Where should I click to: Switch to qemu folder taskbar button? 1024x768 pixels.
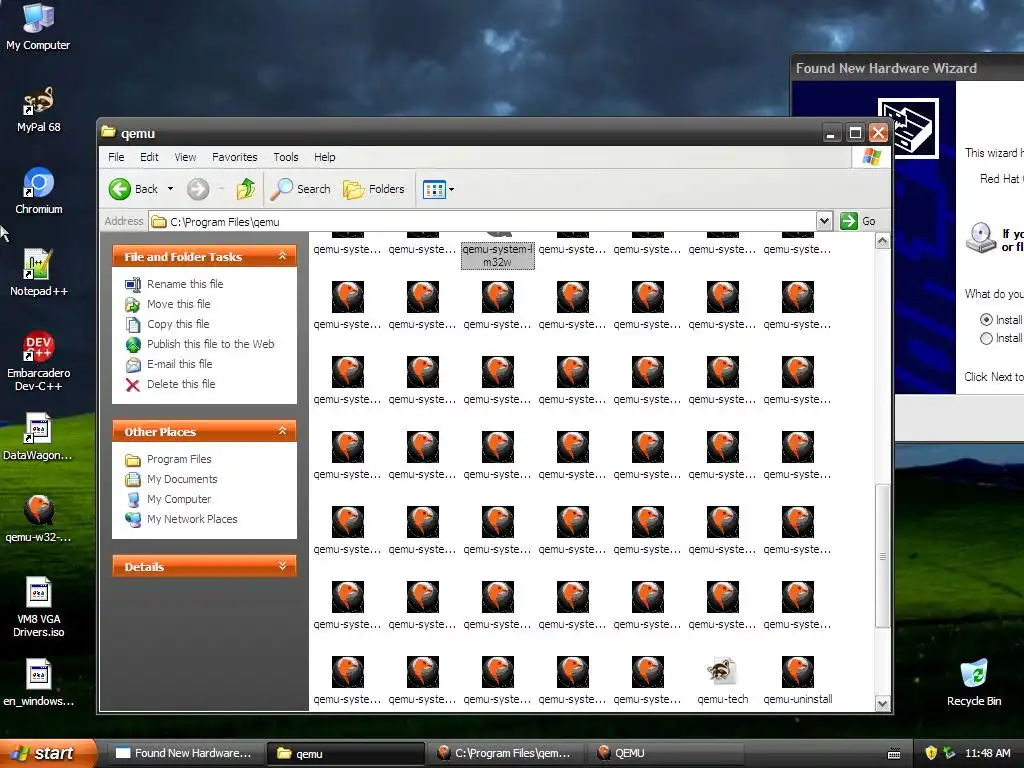tap(345, 753)
